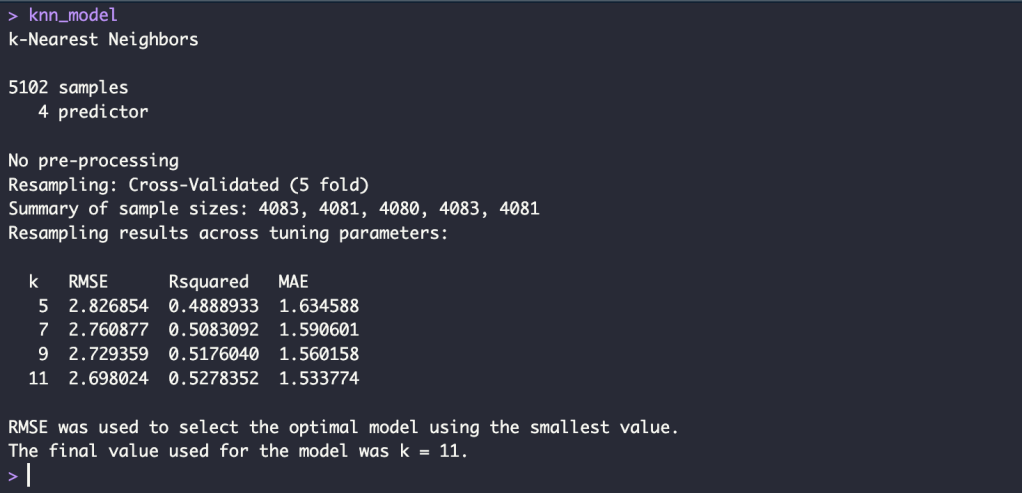Click MAE value 1.634588
This screenshot has height=493, width=1022.
(318, 306)
